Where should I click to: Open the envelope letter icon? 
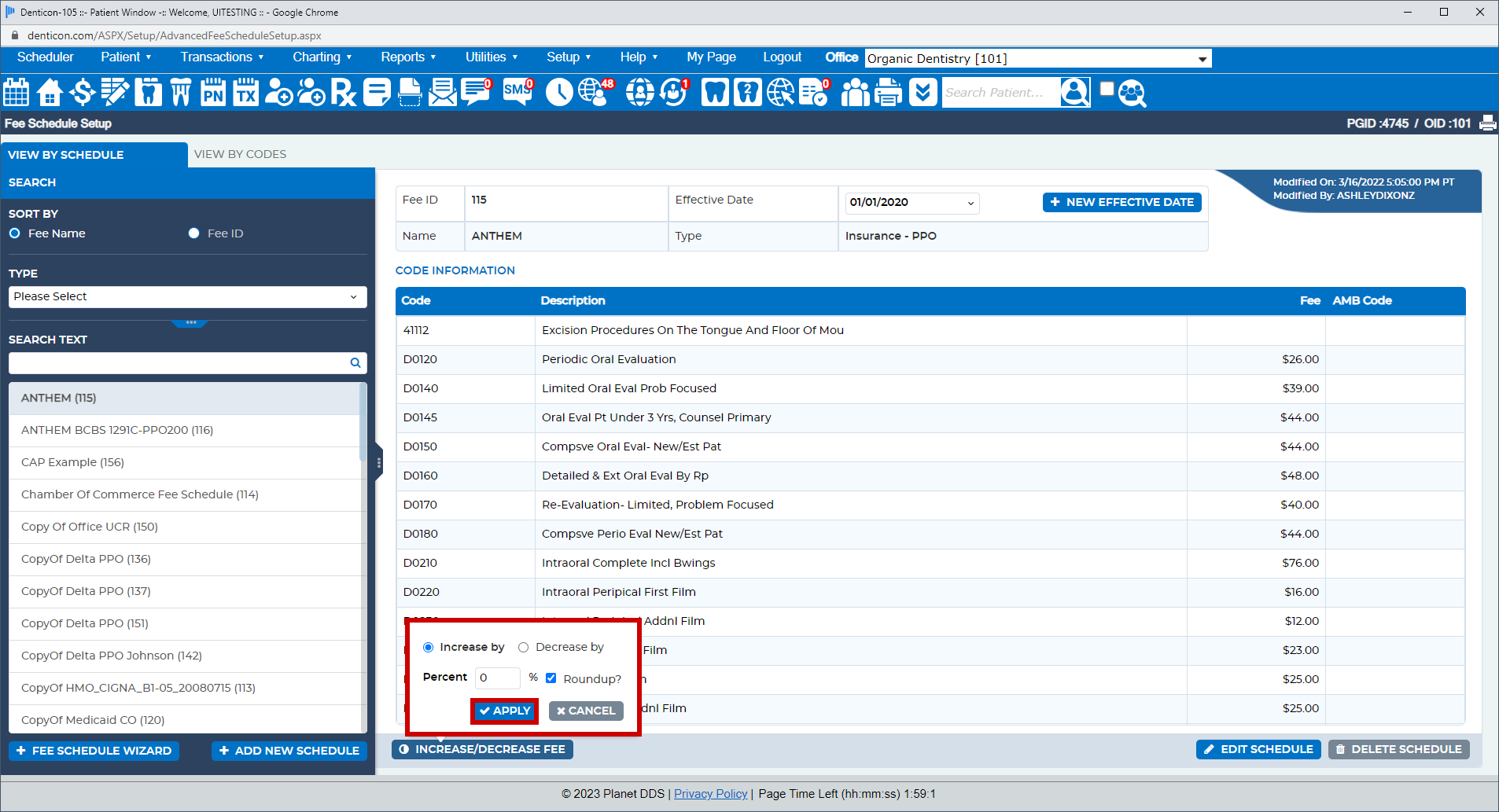pyautogui.click(x=443, y=92)
